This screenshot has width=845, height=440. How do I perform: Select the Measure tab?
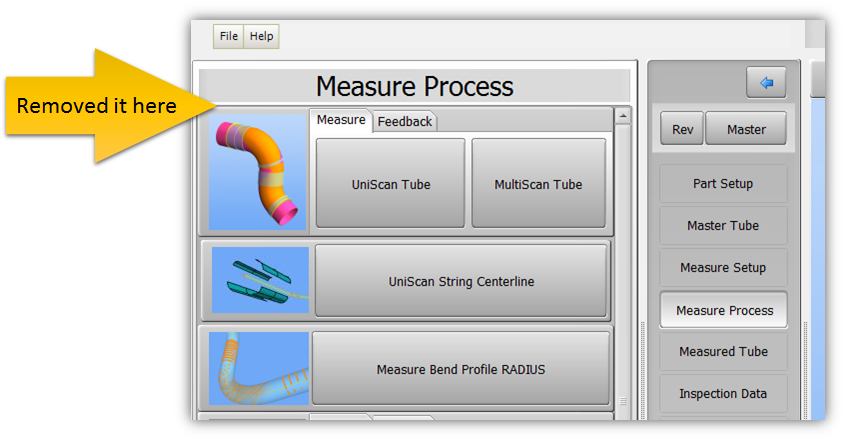(x=341, y=120)
